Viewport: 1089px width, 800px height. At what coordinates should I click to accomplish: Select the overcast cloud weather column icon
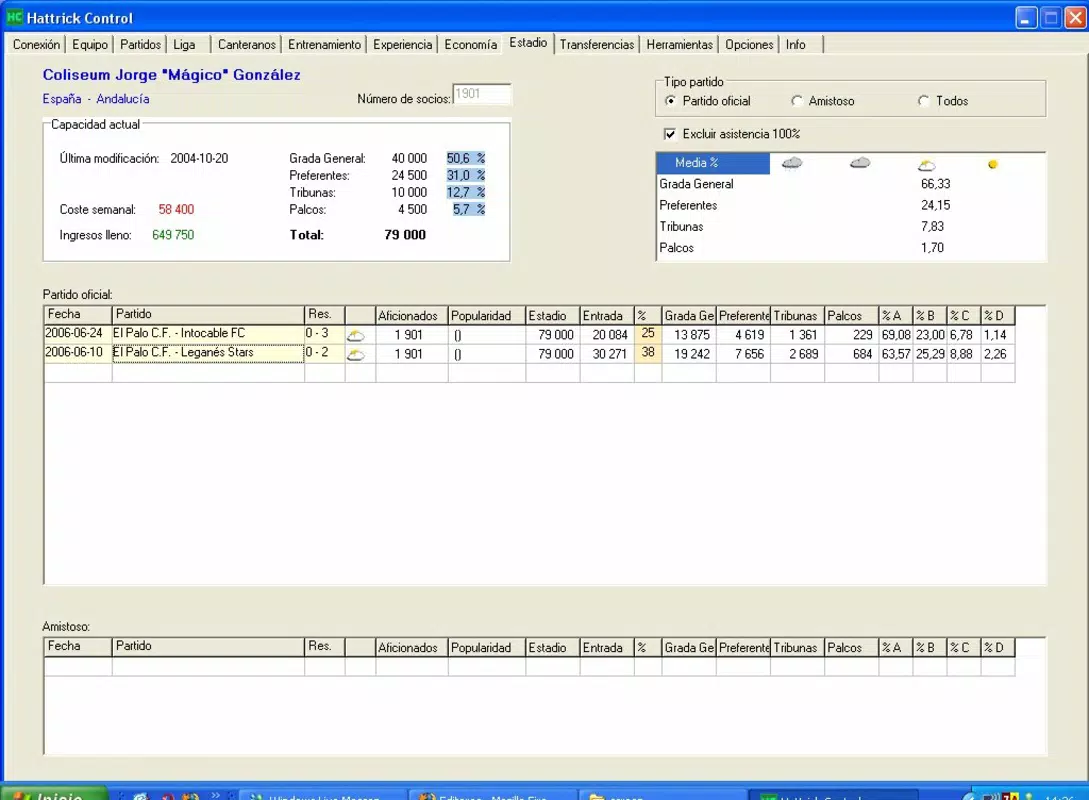(x=860, y=163)
